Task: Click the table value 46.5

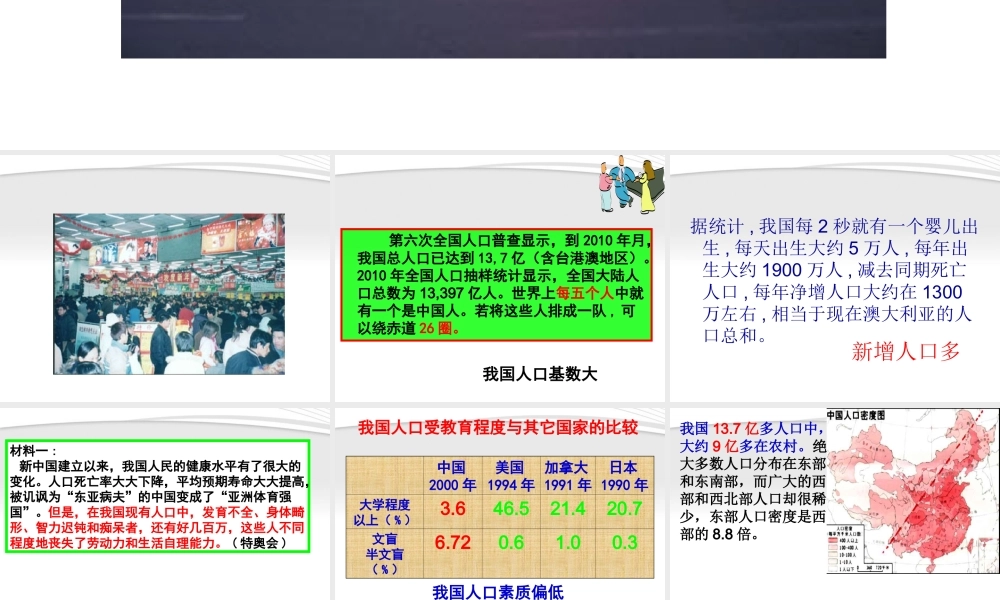Action: (510, 509)
